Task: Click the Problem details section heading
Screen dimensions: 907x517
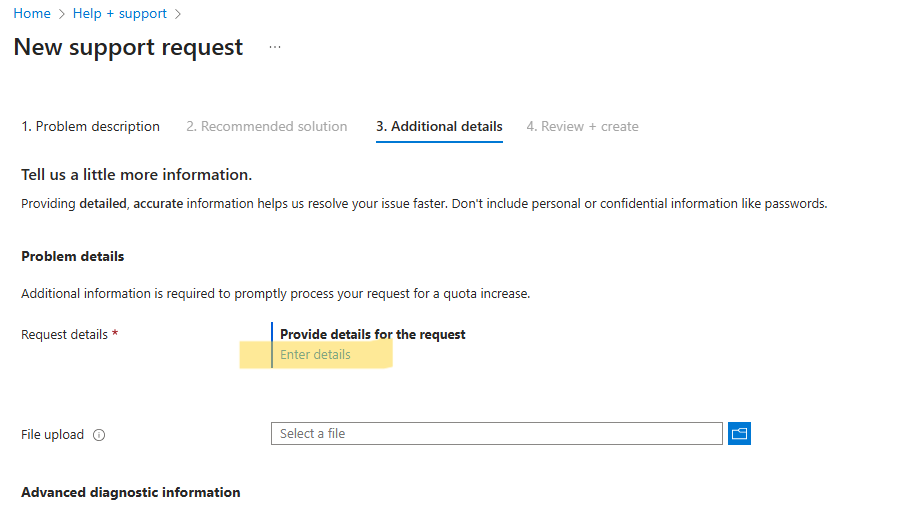Action: (x=72, y=257)
